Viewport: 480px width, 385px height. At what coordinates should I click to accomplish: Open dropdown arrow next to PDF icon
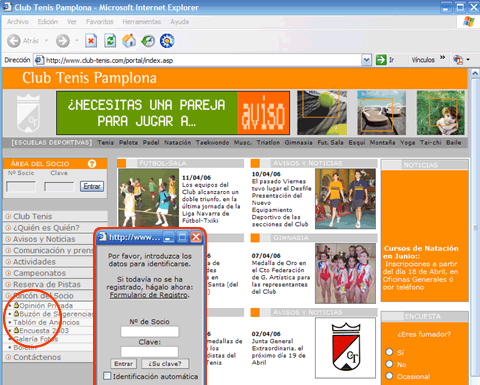pos(468,60)
